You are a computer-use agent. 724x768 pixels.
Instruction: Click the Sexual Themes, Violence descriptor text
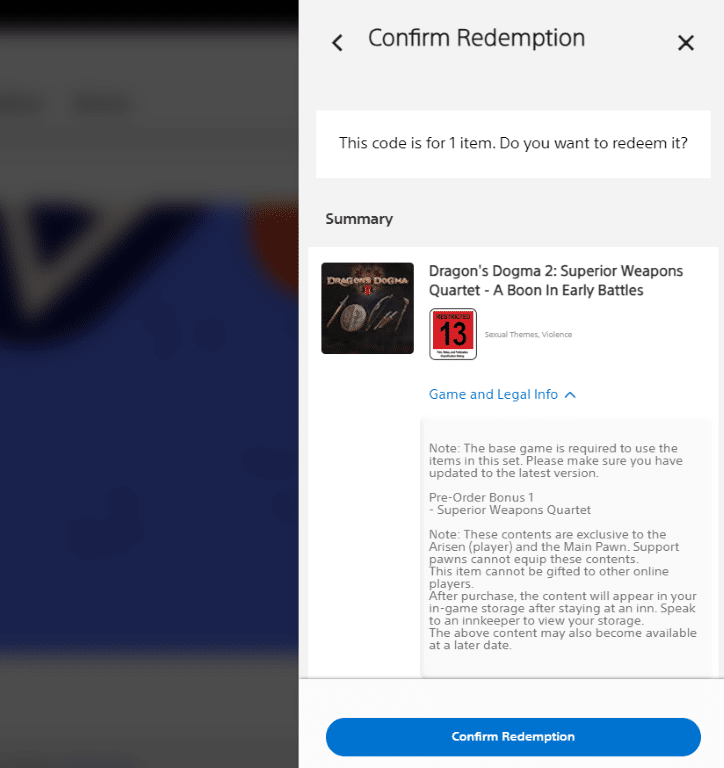528,335
